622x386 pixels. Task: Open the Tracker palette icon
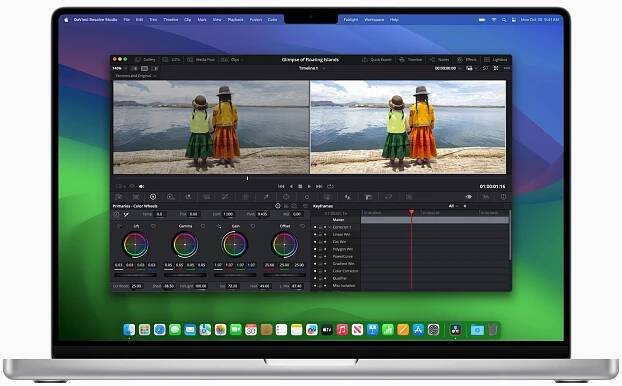(x=307, y=197)
